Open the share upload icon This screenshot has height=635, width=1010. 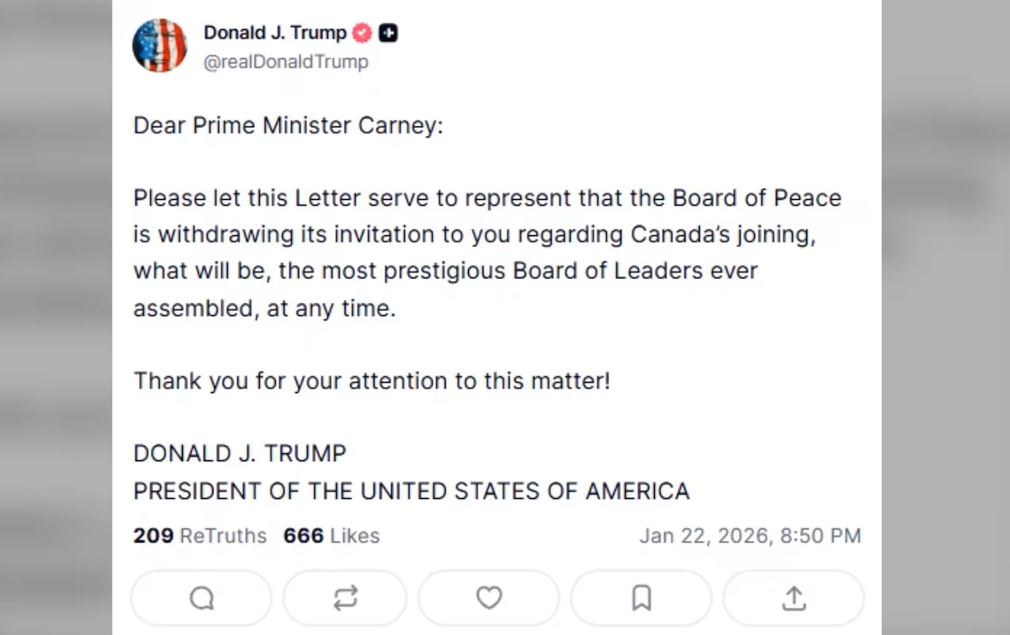[794, 598]
